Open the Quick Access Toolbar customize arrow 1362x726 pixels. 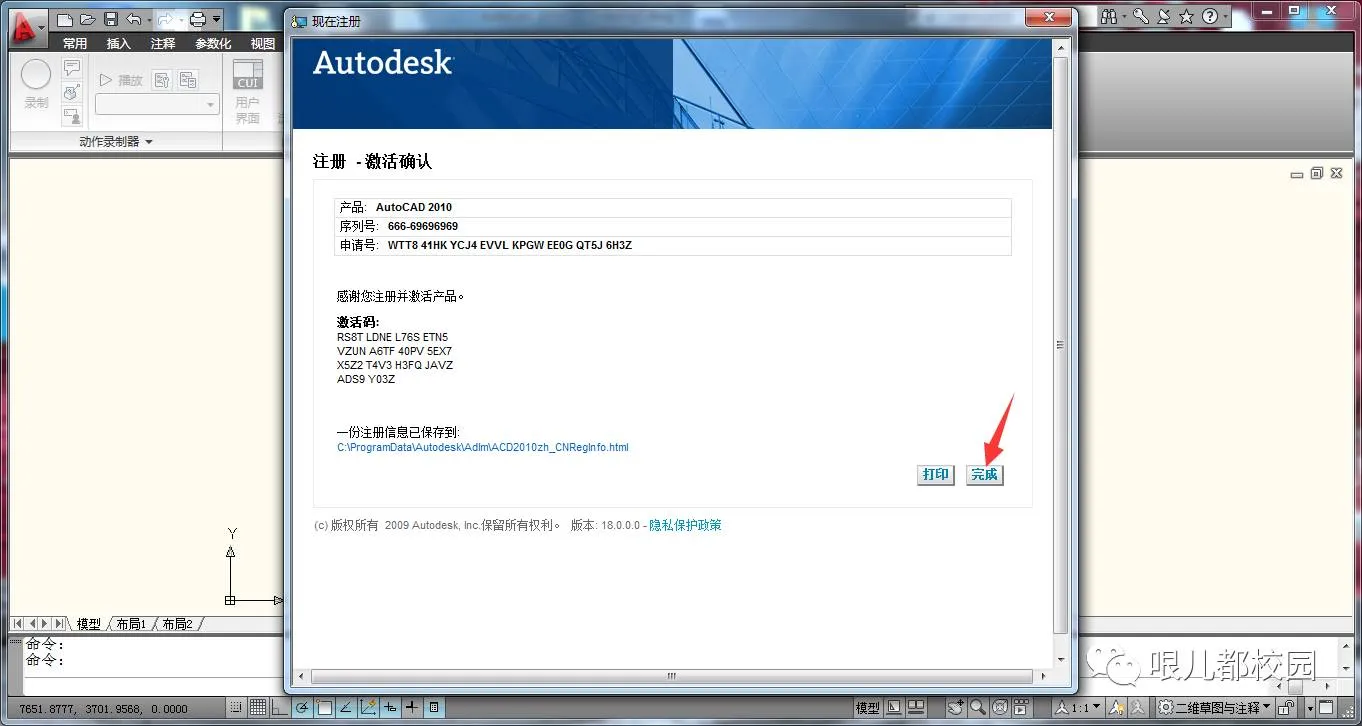click(x=216, y=19)
